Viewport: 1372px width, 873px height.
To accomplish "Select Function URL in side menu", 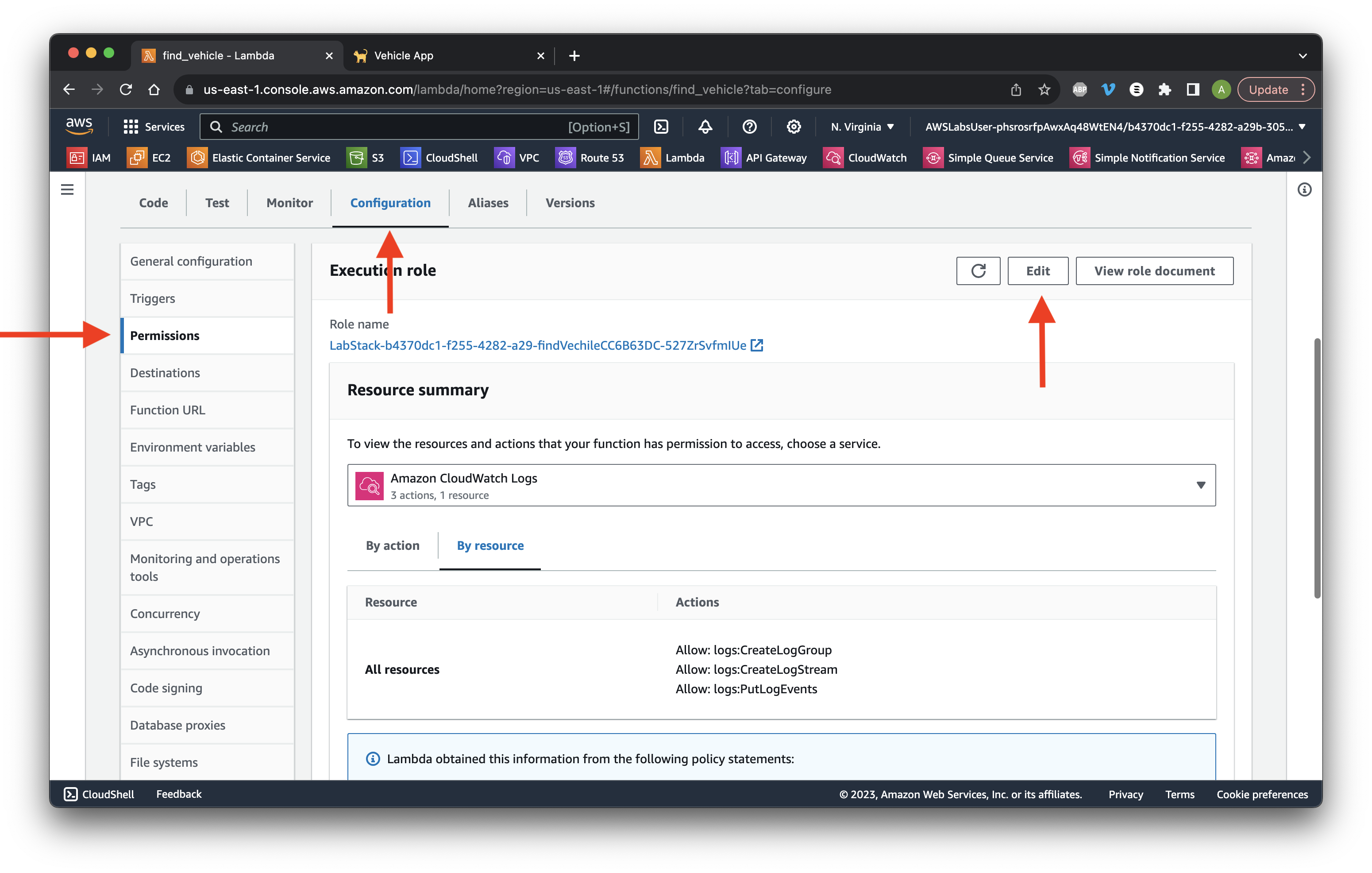I will coord(208,410).
